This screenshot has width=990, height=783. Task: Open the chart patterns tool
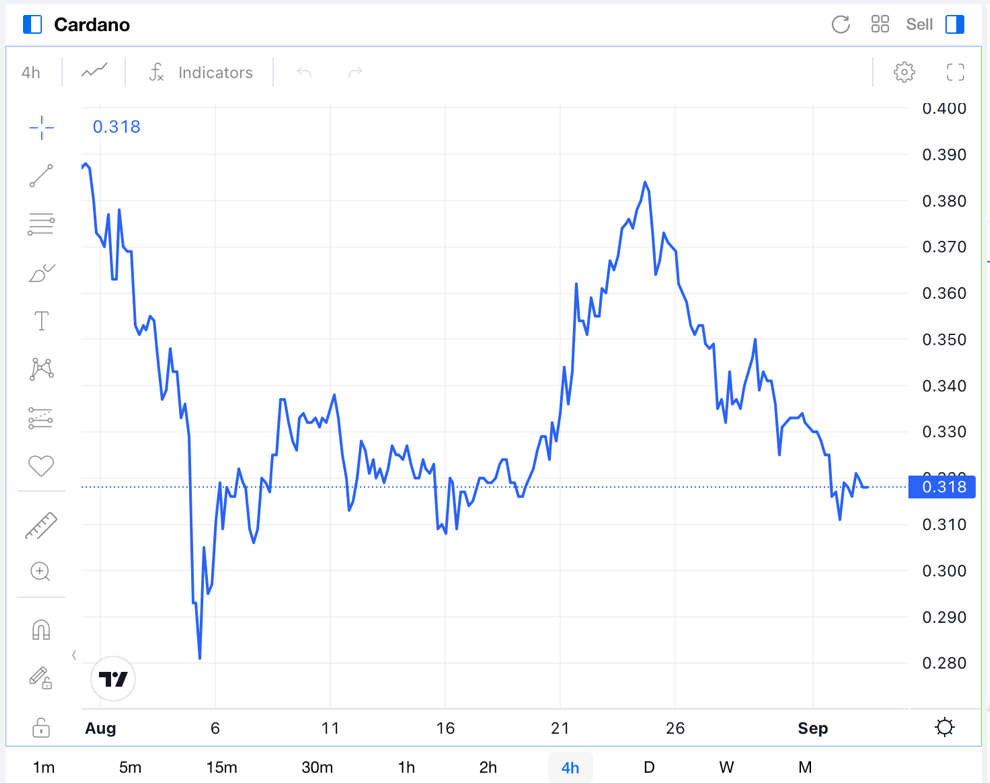point(41,369)
